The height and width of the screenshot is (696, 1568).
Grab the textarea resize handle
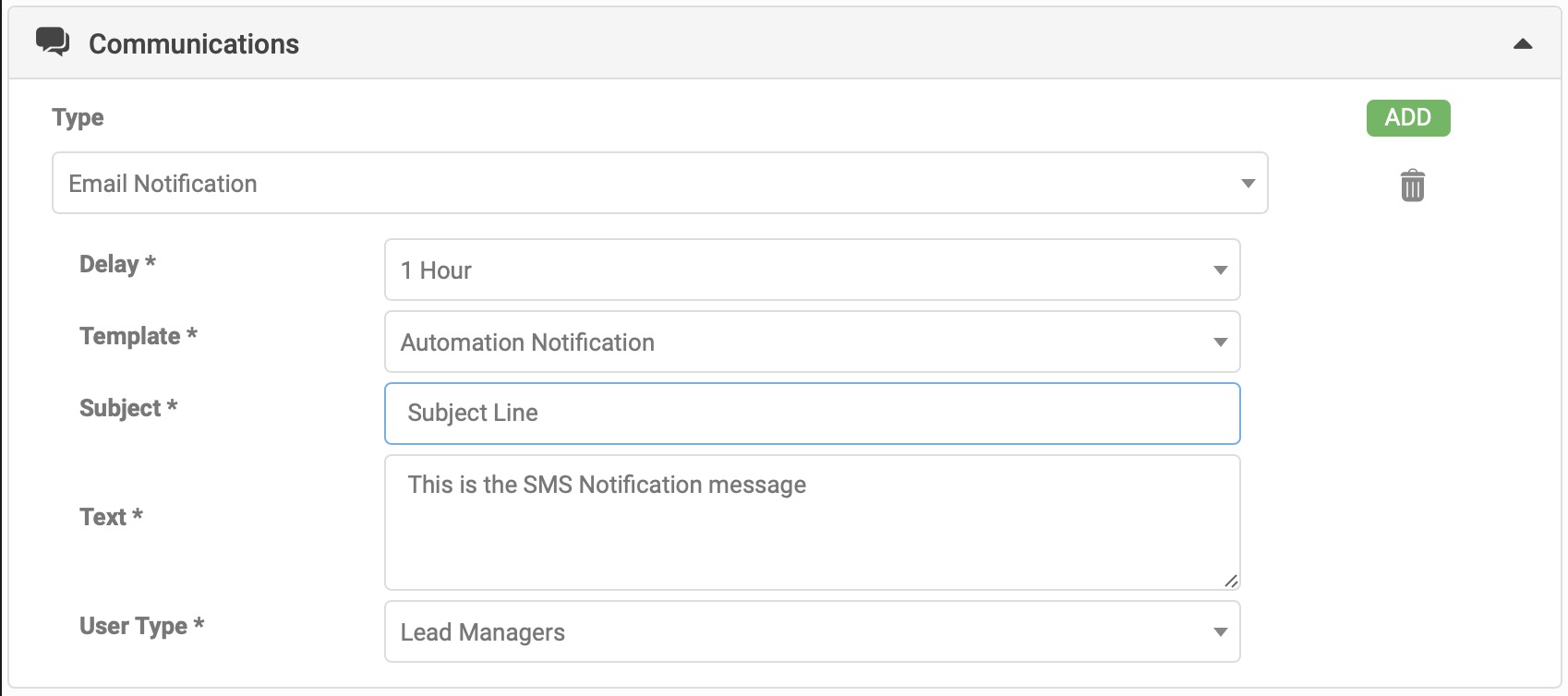(1231, 581)
